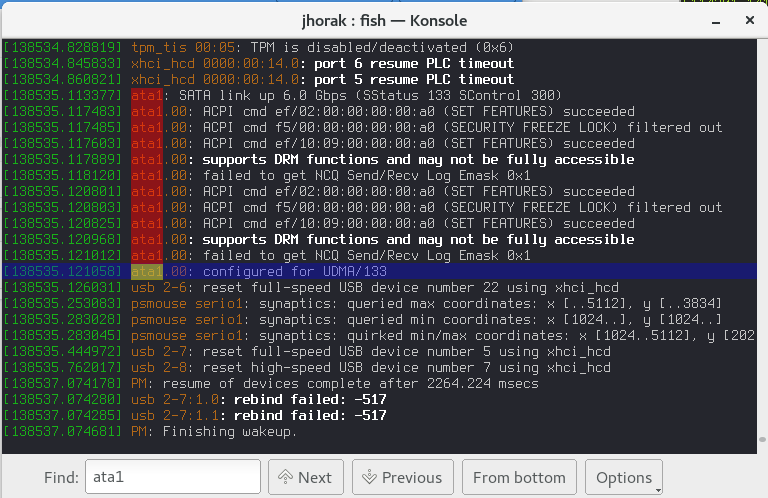Click the Find input field containing ata1
This screenshot has height=498, width=768.
coord(173,477)
